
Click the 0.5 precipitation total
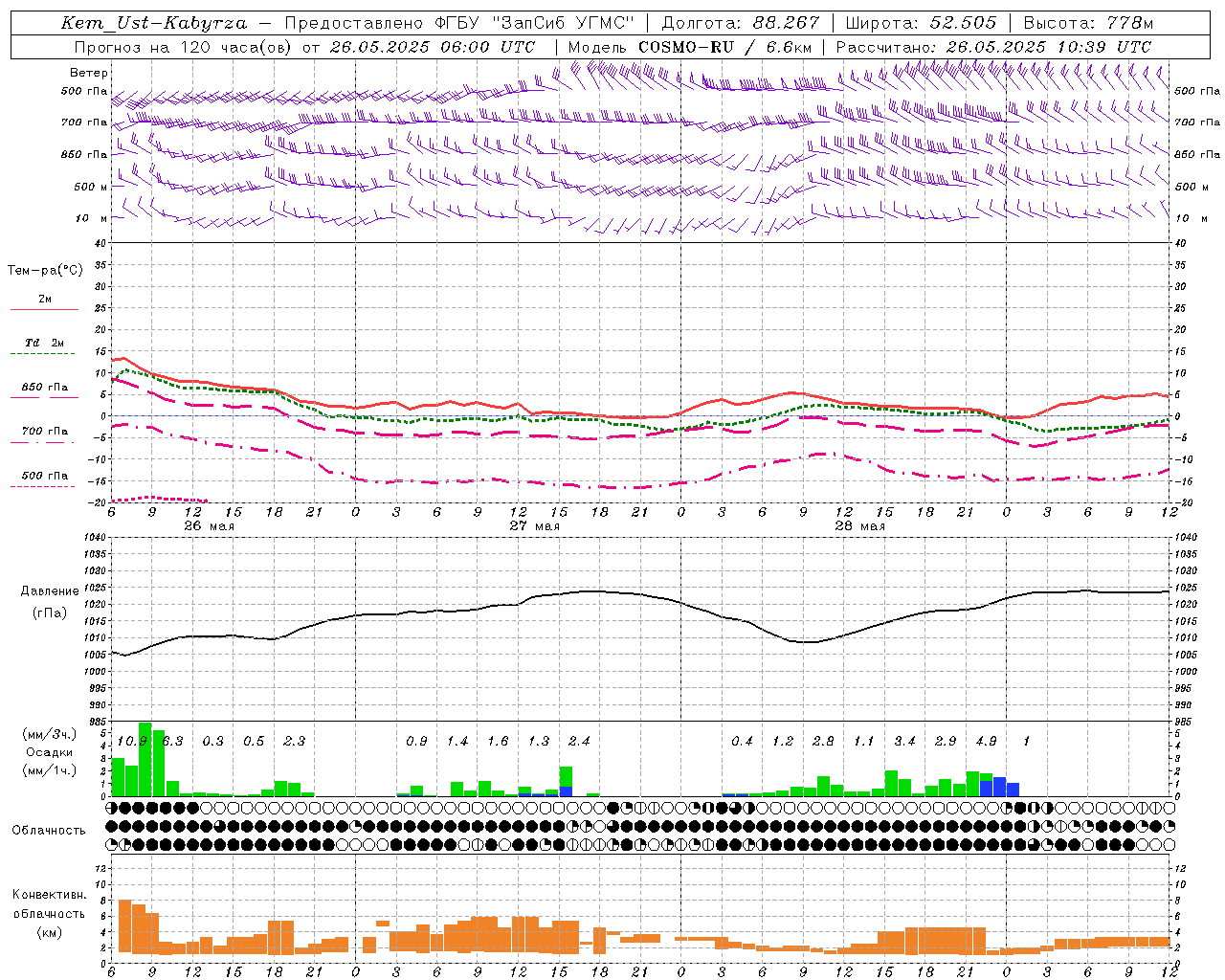click(x=254, y=742)
